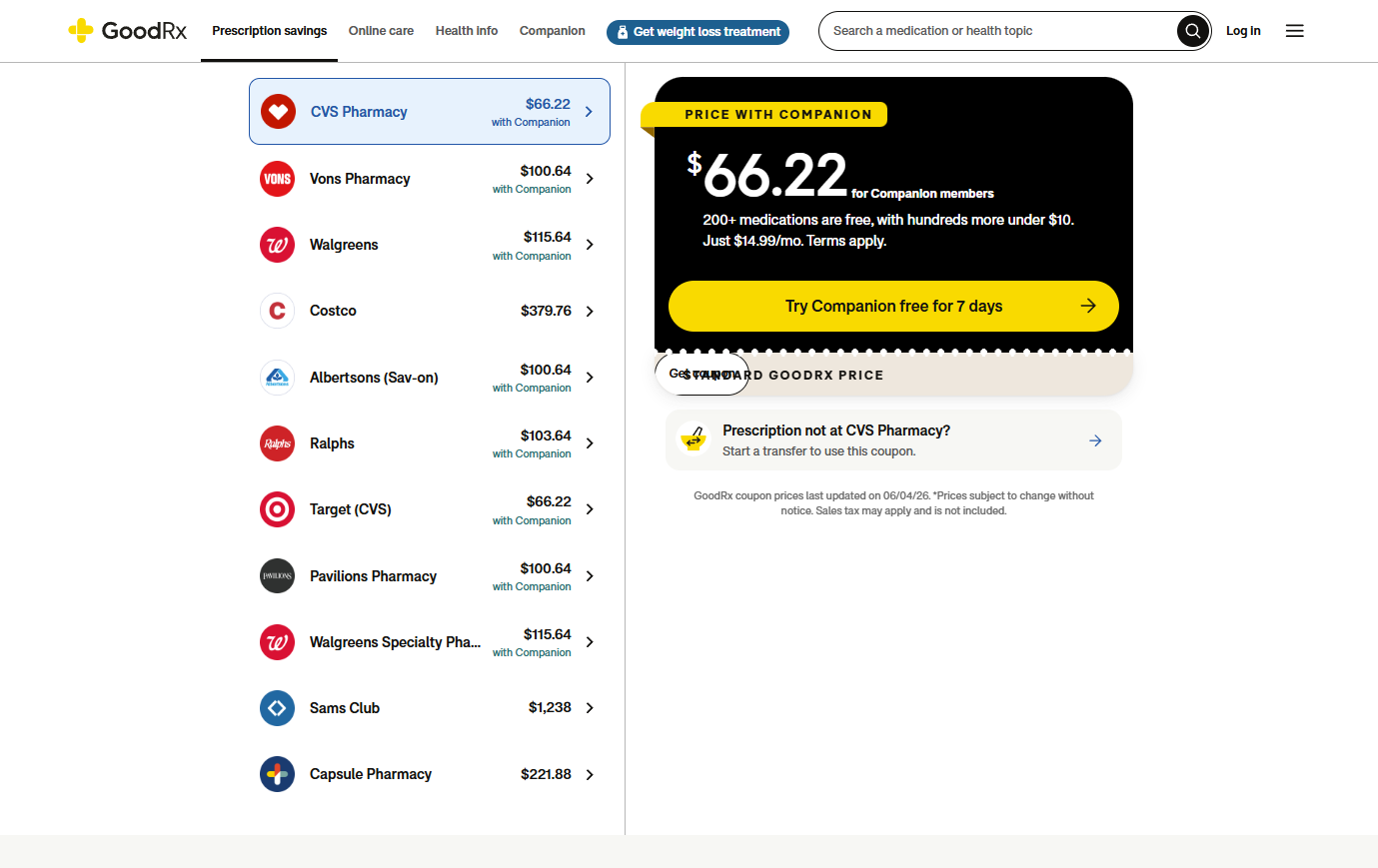Viewport: 1378px width, 868px height.
Task: Open the Online care menu
Action: [381, 31]
